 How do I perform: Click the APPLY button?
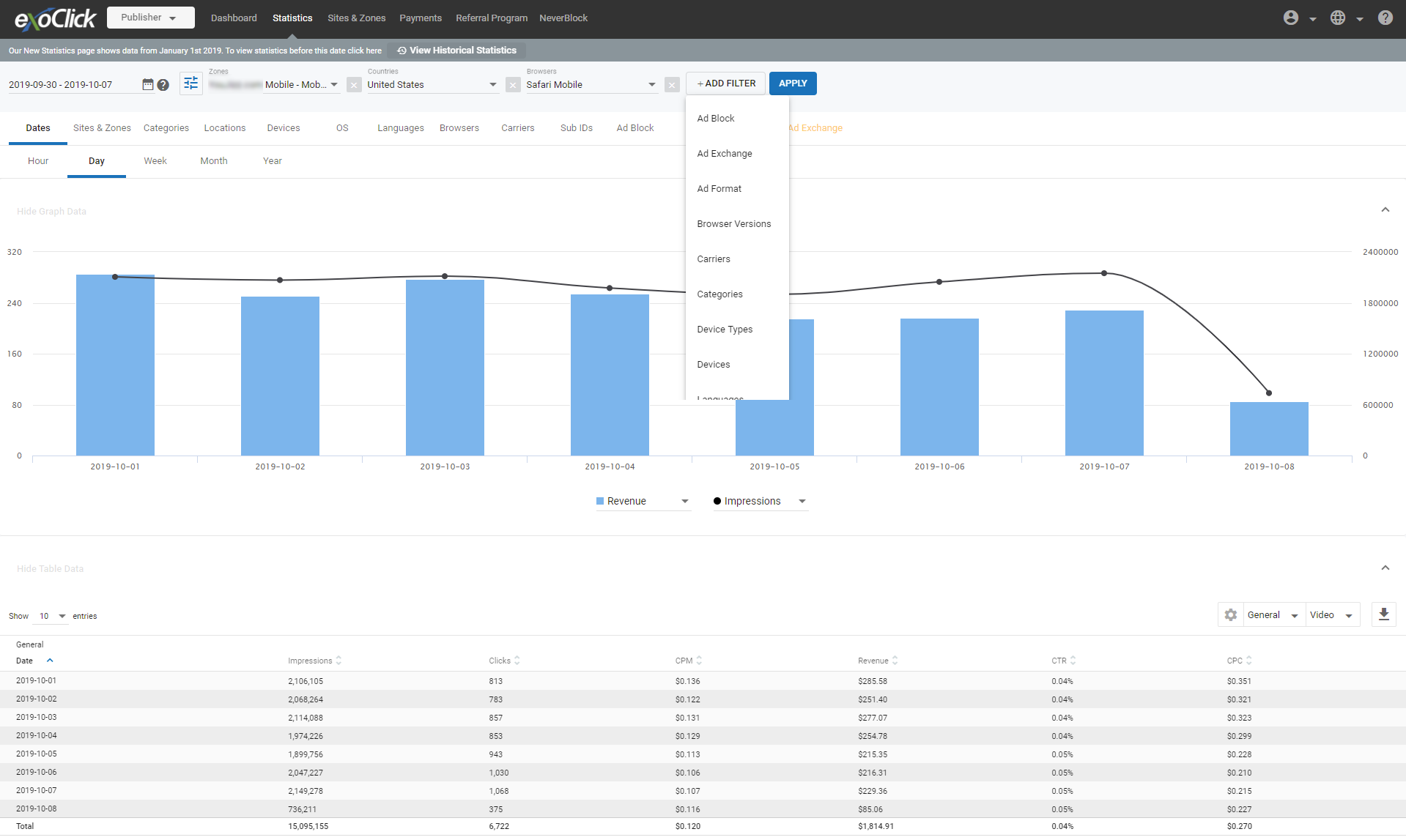[792, 83]
